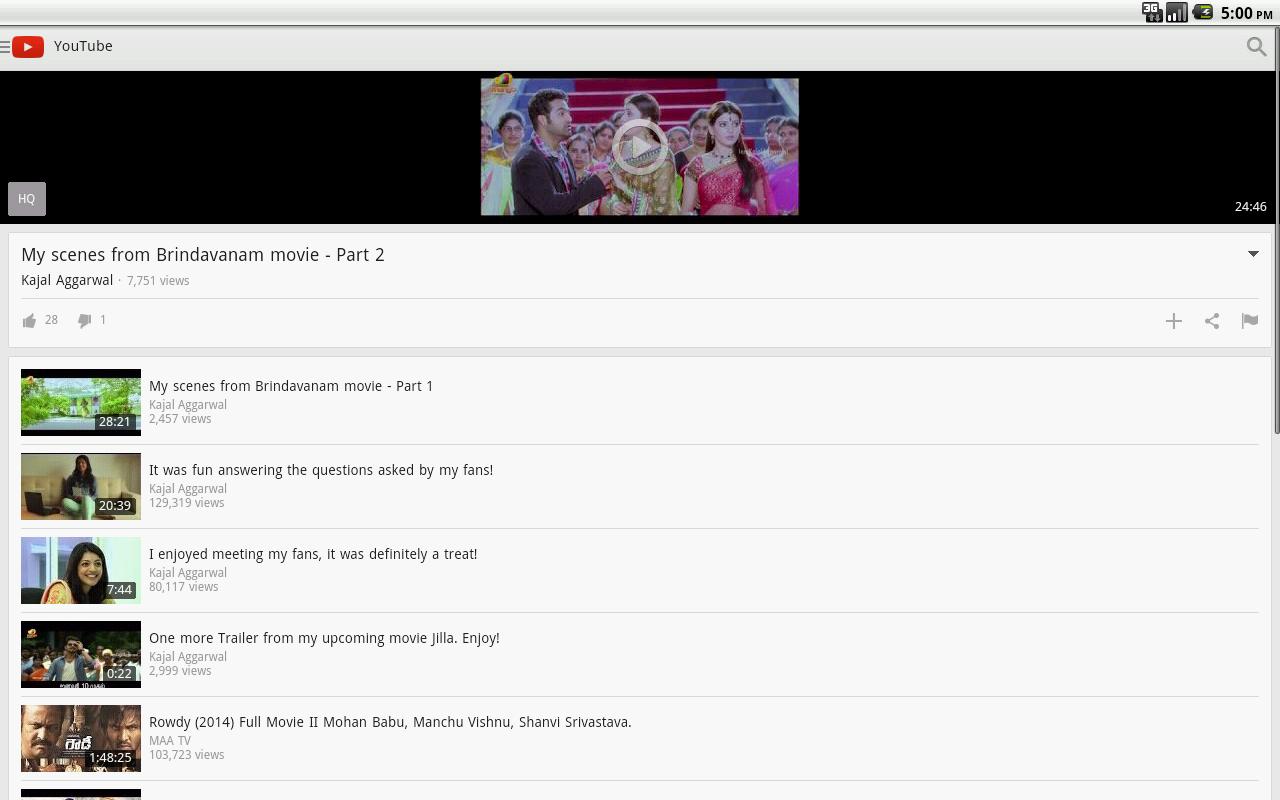Click the '103,723 views' text
Image resolution: width=1280 pixels, height=800 pixels.
coord(186,755)
